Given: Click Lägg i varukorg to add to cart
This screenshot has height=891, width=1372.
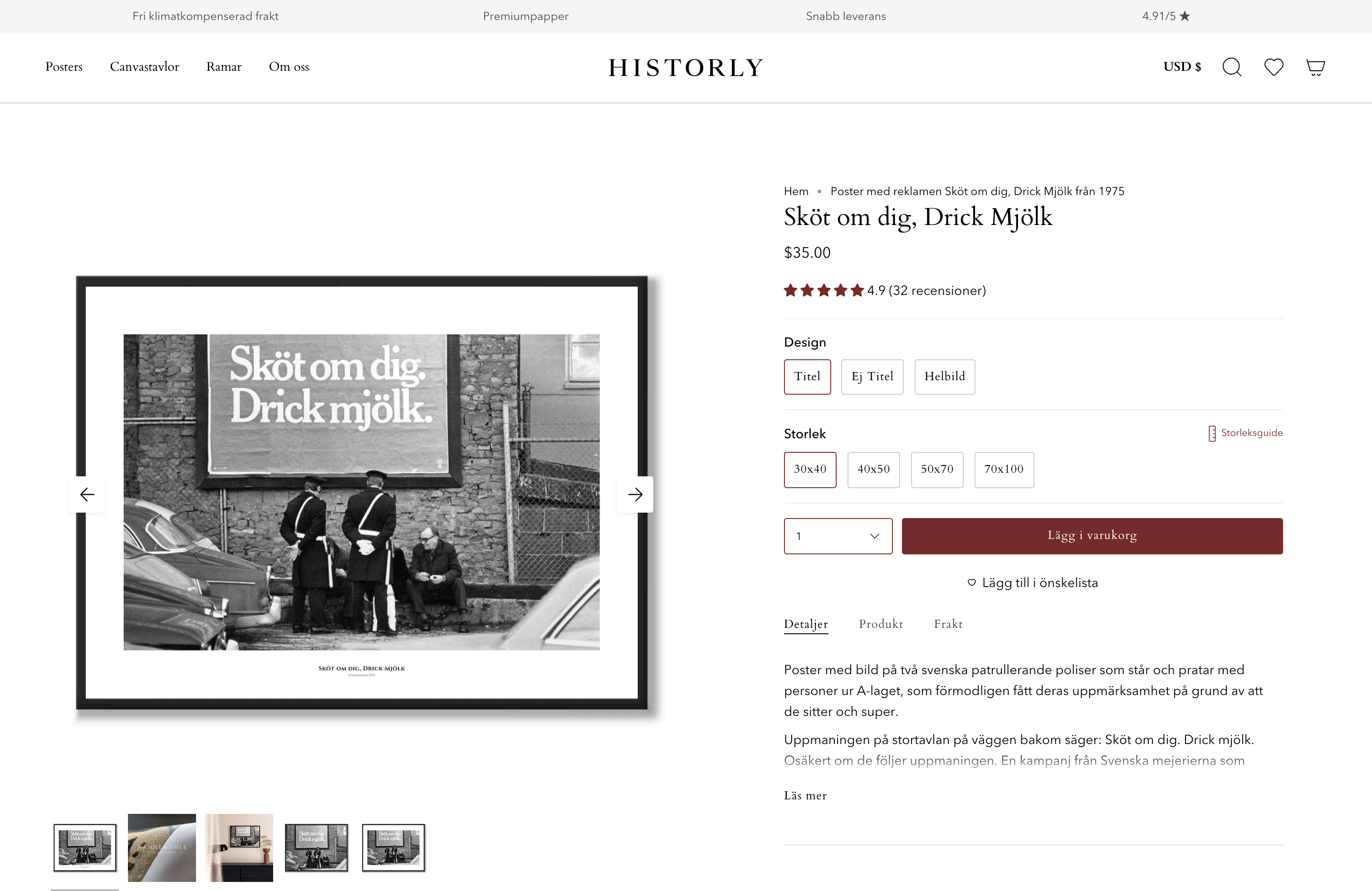Looking at the screenshot, I should pyautogui.click(x=1092, y=535).
